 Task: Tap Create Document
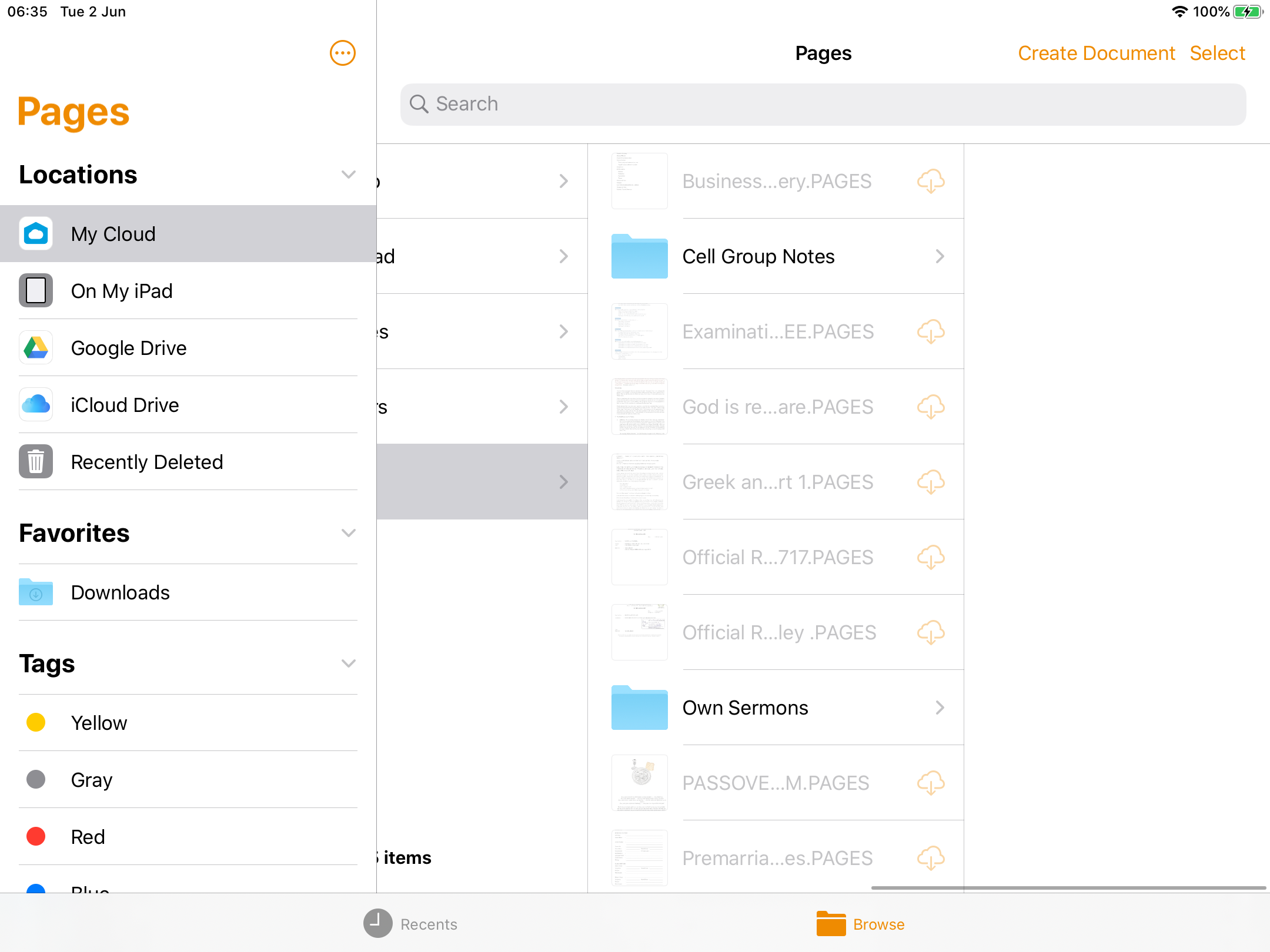pyautogui.click(x=1096, y=53)
